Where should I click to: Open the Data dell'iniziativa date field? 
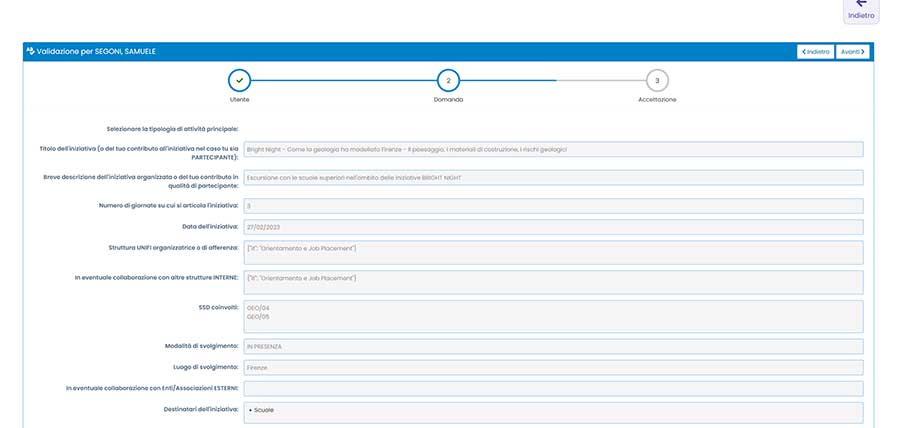(552, 227)
